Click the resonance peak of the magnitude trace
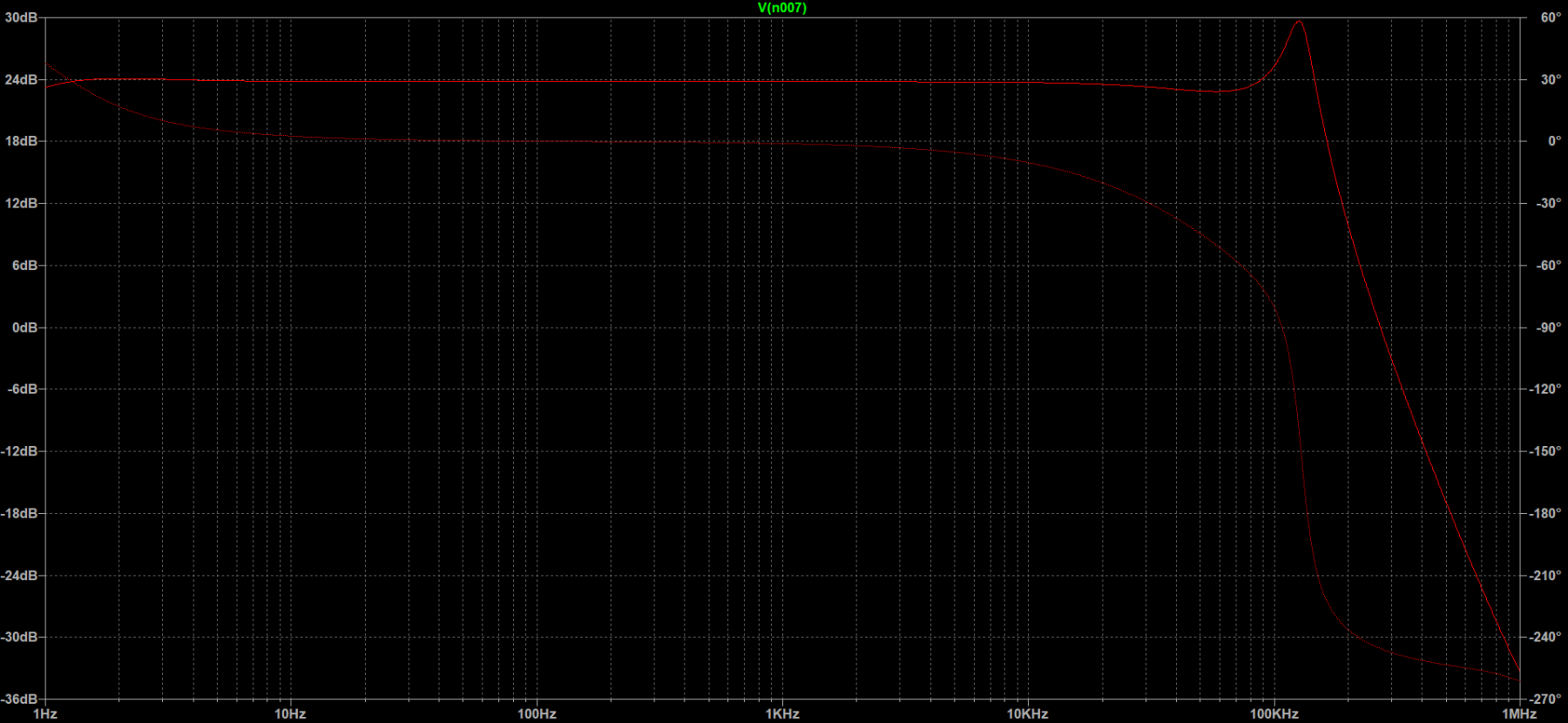 1299,22
